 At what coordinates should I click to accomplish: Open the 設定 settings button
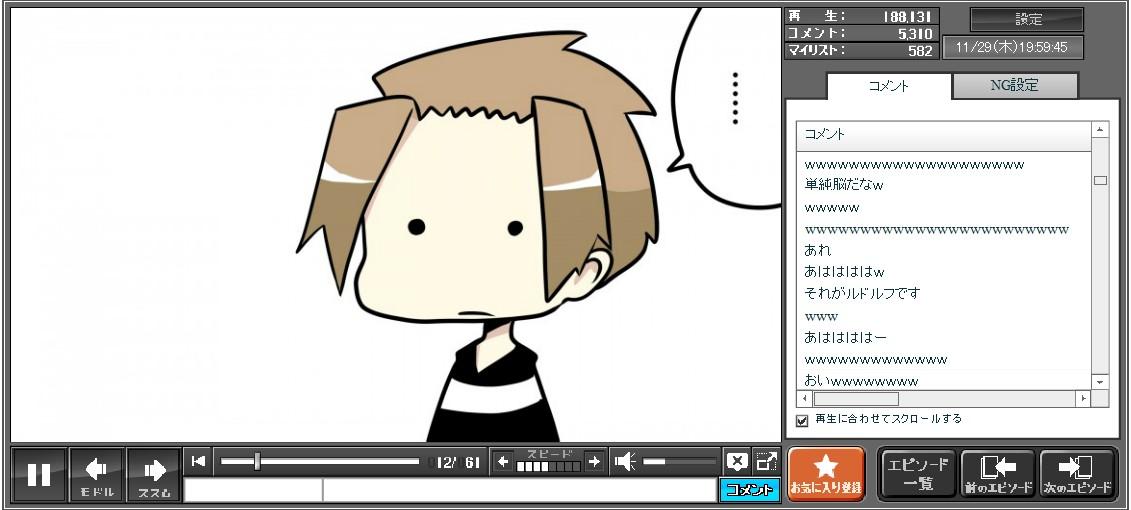[1027, 20]
